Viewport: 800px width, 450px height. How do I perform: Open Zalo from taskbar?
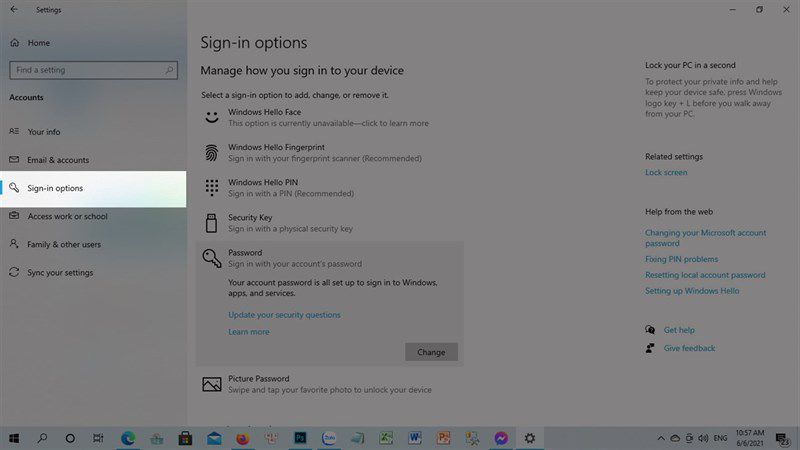(x=329, y=438)
